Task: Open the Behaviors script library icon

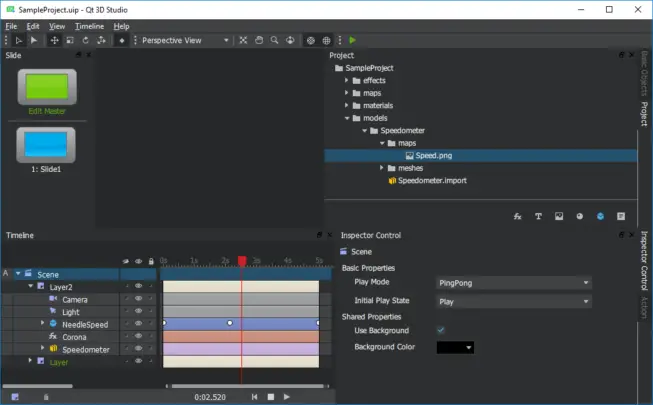Action: 621,216
